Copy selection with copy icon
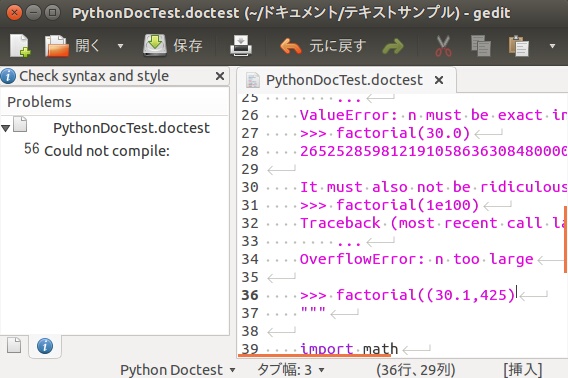 click(x=481, y=46)
